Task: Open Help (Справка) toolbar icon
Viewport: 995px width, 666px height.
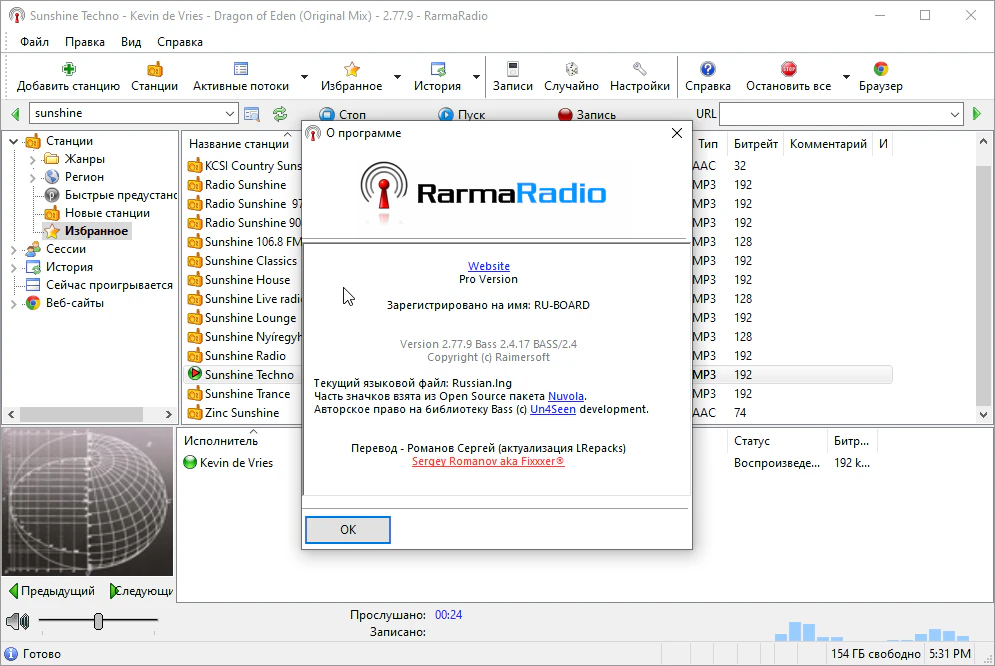Action: [708, 69]
